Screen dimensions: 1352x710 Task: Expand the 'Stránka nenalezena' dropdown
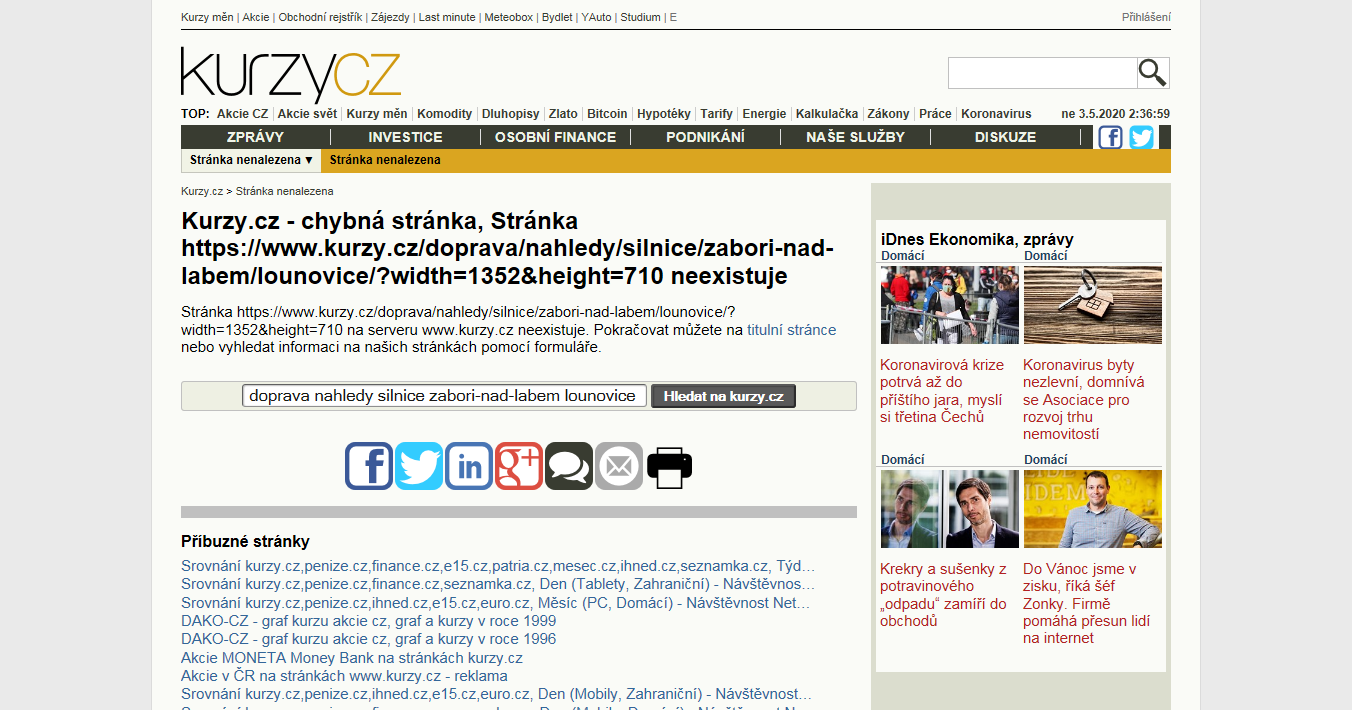[252, 160]
